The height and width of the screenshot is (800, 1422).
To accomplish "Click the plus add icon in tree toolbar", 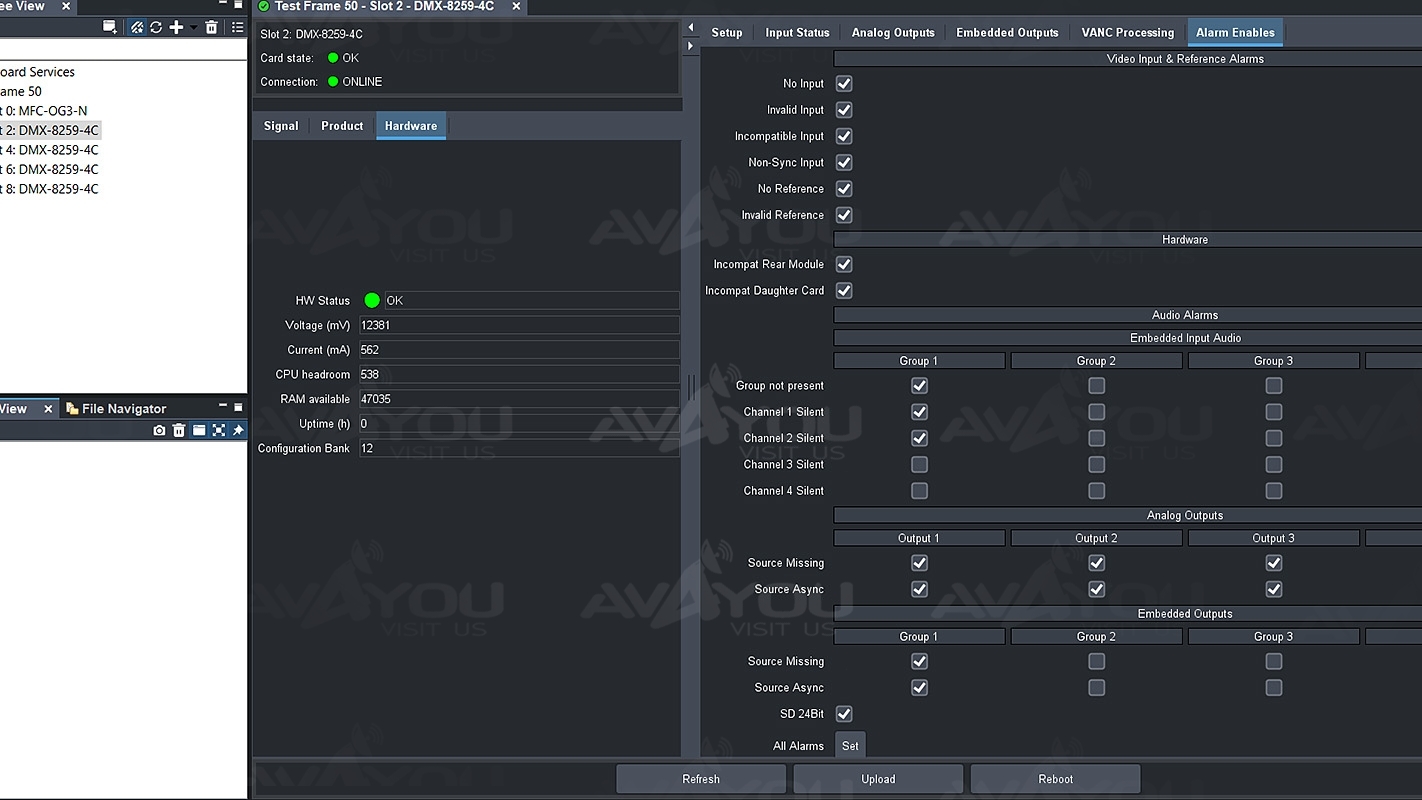I will click(176, 27).
